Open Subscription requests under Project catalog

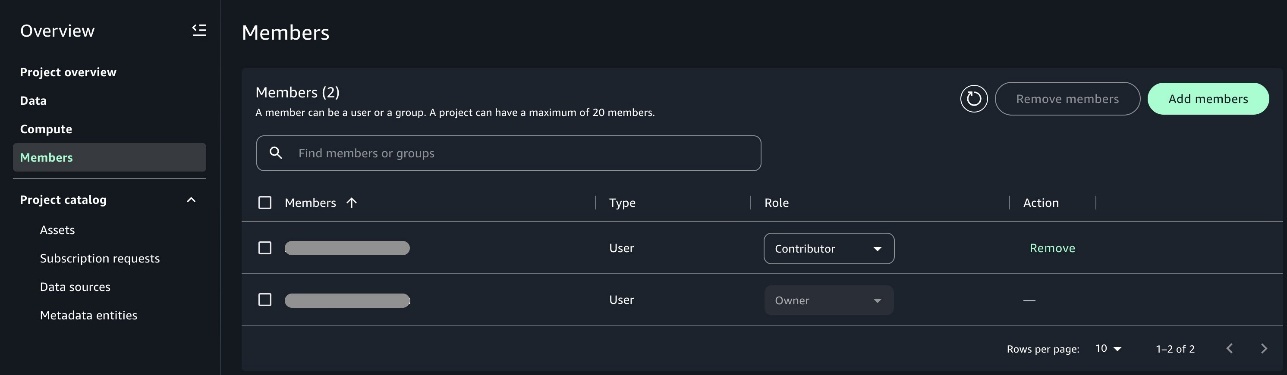coord(100,258)
